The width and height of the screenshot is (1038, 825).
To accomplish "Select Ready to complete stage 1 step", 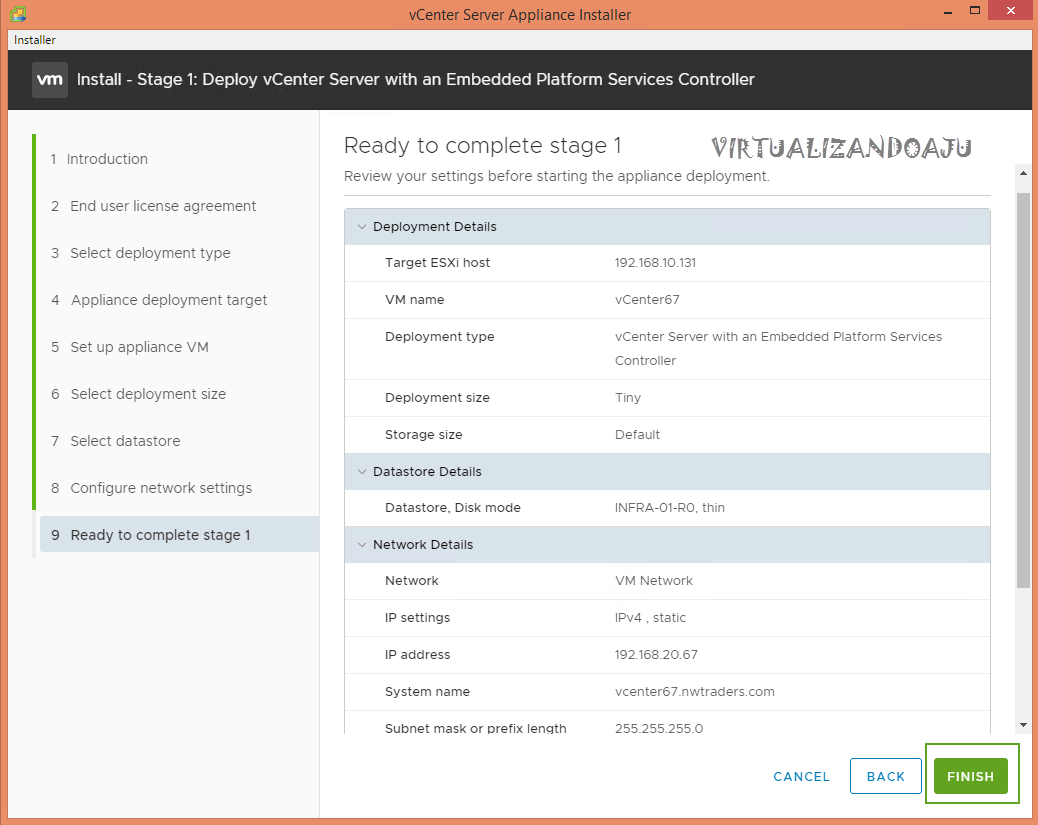I will (160, 535).
